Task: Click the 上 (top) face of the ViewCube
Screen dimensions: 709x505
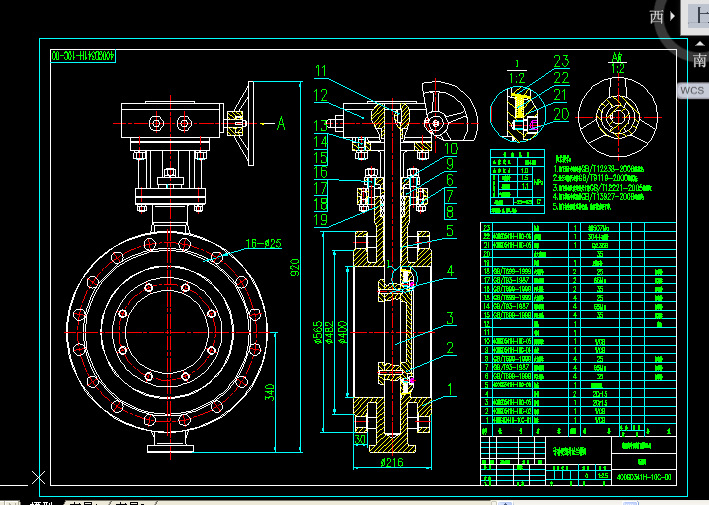Action: click(x=695, y=16)
